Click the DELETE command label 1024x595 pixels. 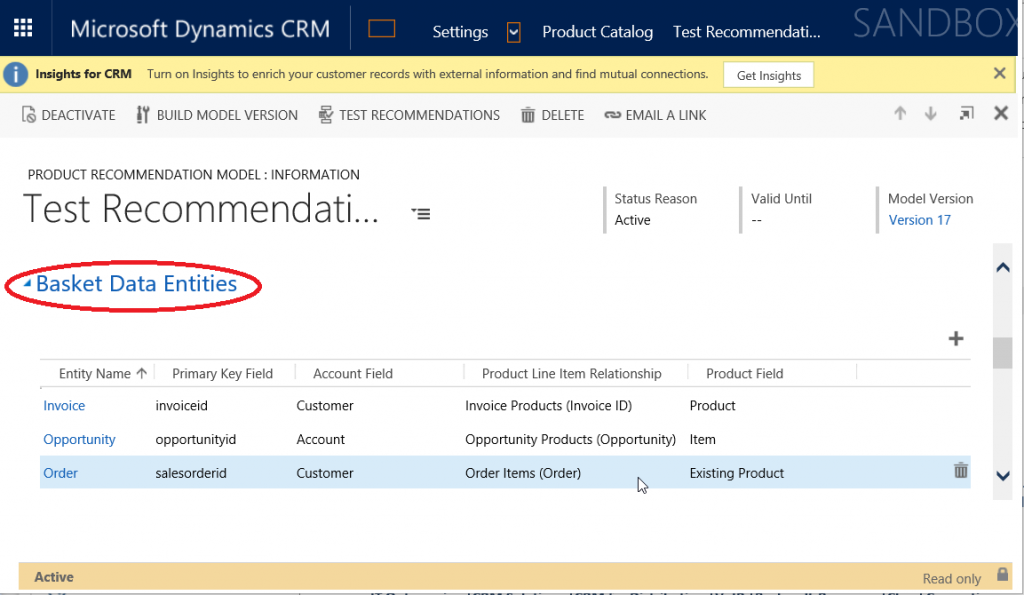click(x=562, y=115)
